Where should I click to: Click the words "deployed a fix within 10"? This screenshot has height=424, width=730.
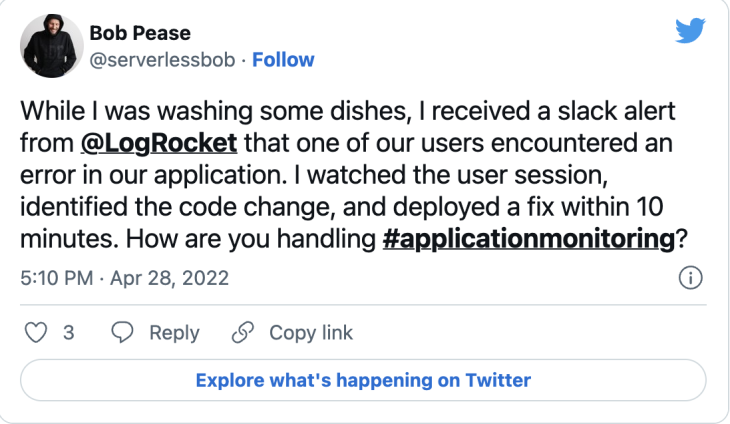pyautogui.click(x=528, y=207)
